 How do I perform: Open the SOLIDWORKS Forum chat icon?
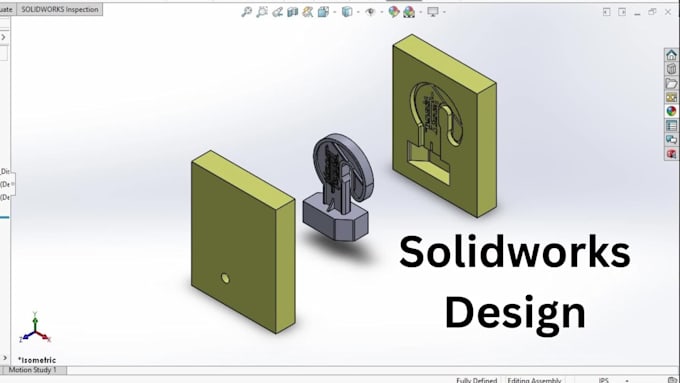[x=671, y=140]
